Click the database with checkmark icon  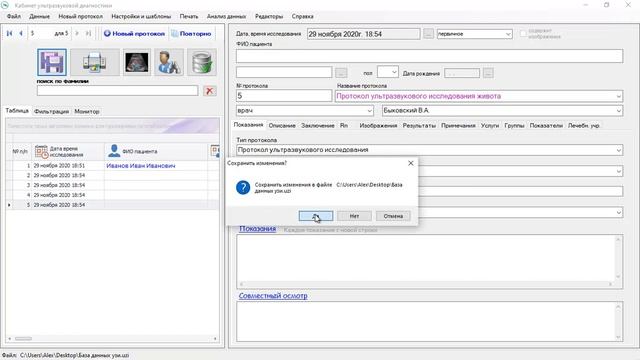pos(202,62)
